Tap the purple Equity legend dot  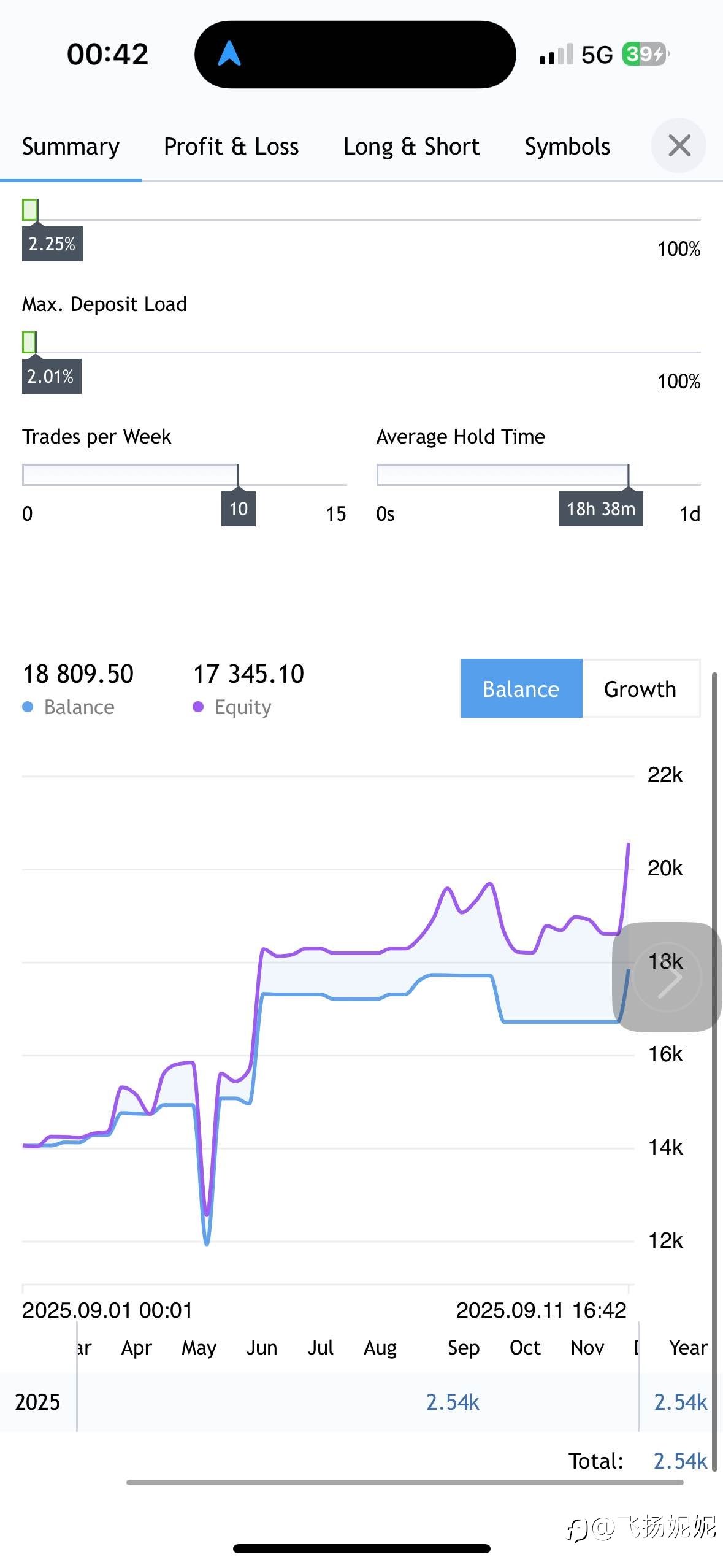[198, 707]
